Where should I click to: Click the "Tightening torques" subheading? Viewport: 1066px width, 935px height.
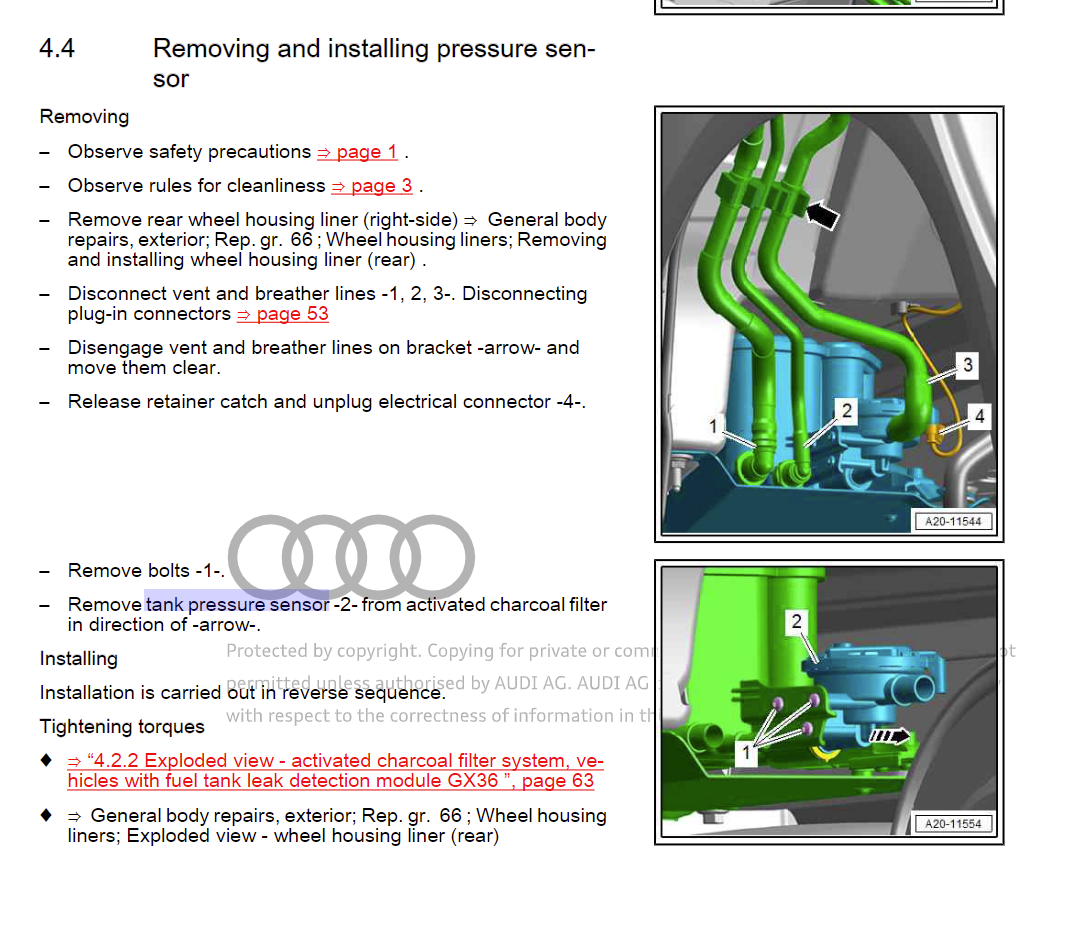122,727
